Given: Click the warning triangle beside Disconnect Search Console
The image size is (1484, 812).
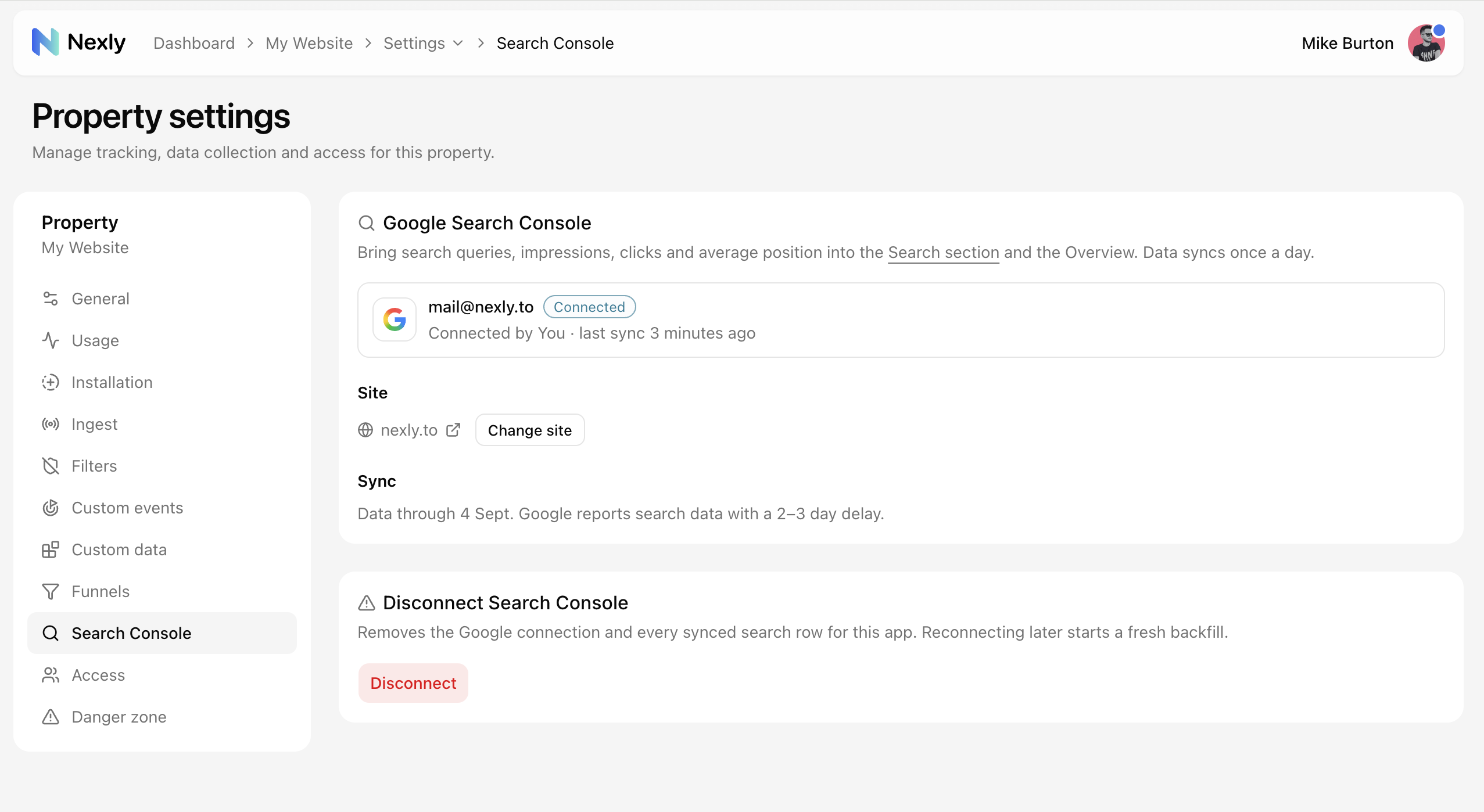Looking at the screenshot, I should [367, 603].
